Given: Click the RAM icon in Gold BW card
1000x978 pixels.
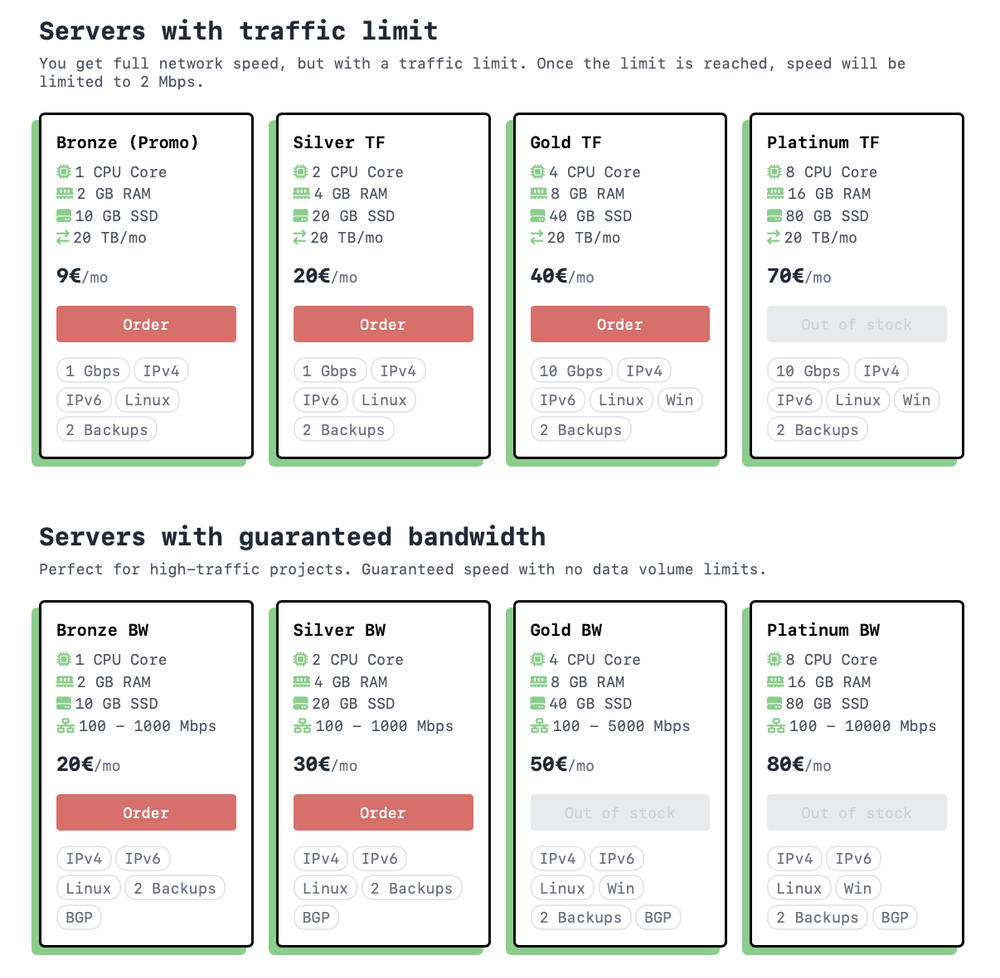Looking at the screenshot, I should pos(538,682).
